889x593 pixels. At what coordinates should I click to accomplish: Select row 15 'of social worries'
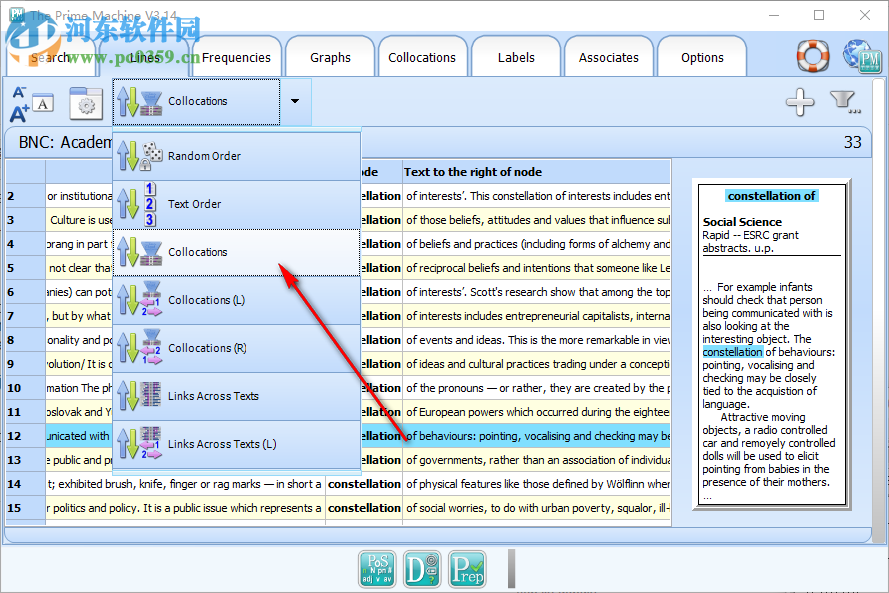click(x=536, y=508)
